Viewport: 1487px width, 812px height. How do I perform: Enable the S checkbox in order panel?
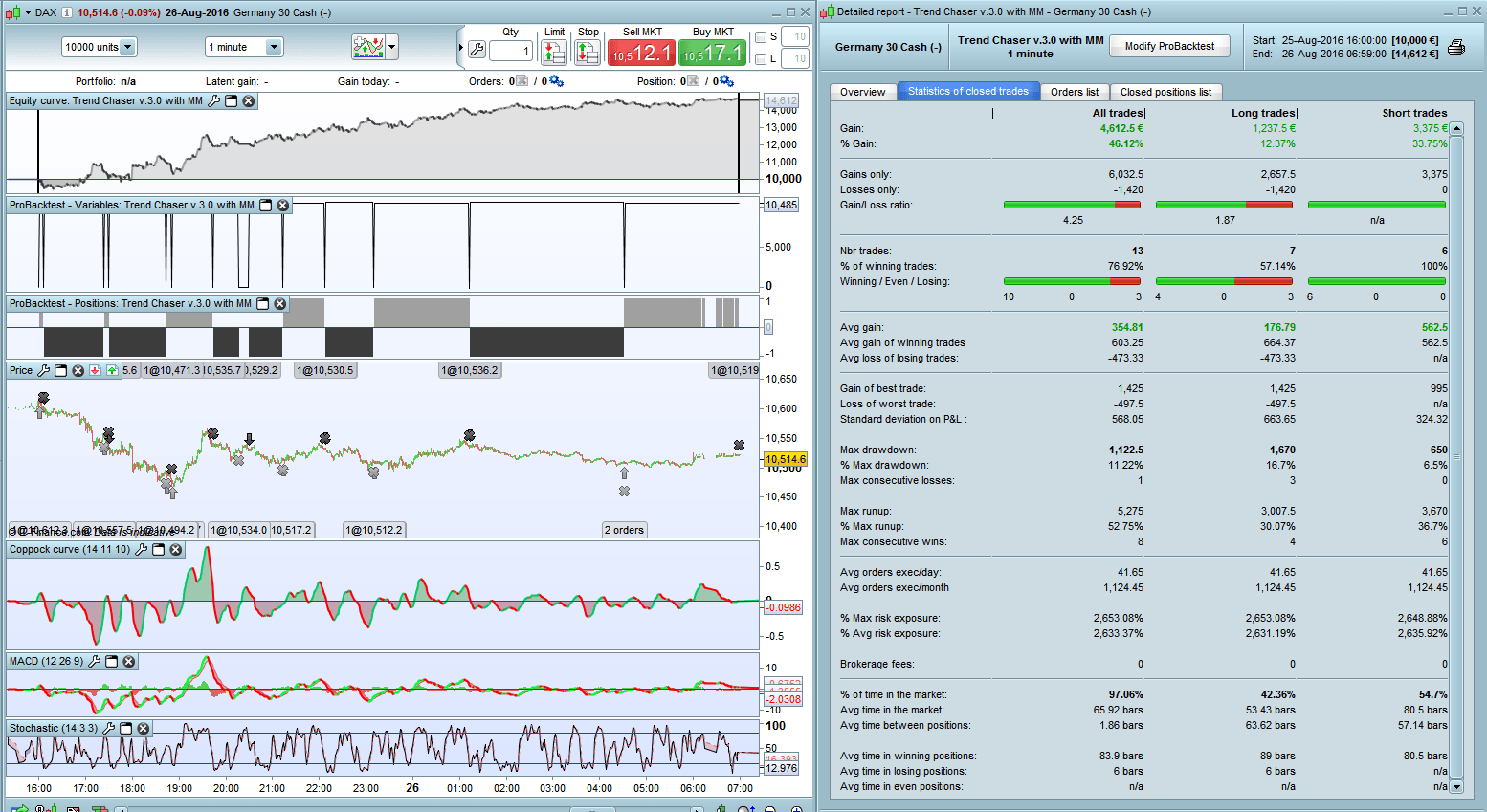click(x=761, y=37)
